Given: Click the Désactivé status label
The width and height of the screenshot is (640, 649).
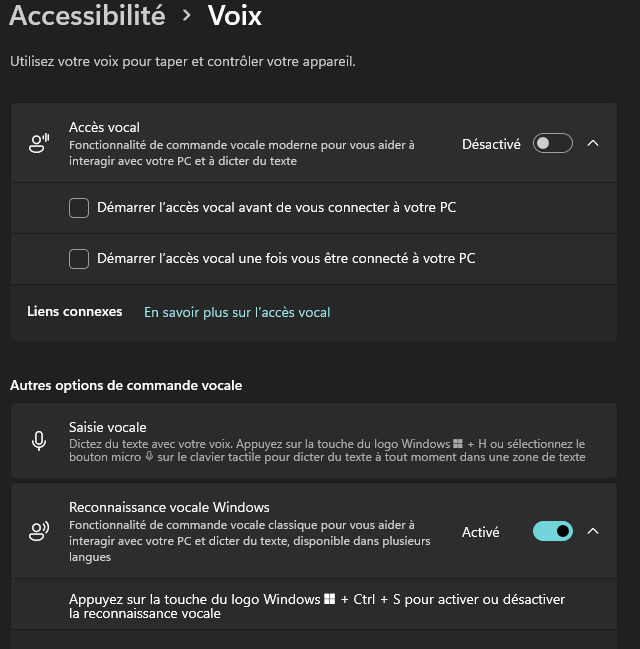Looking at the screenshot, I should pyautogui.click(x=491, y=144).
